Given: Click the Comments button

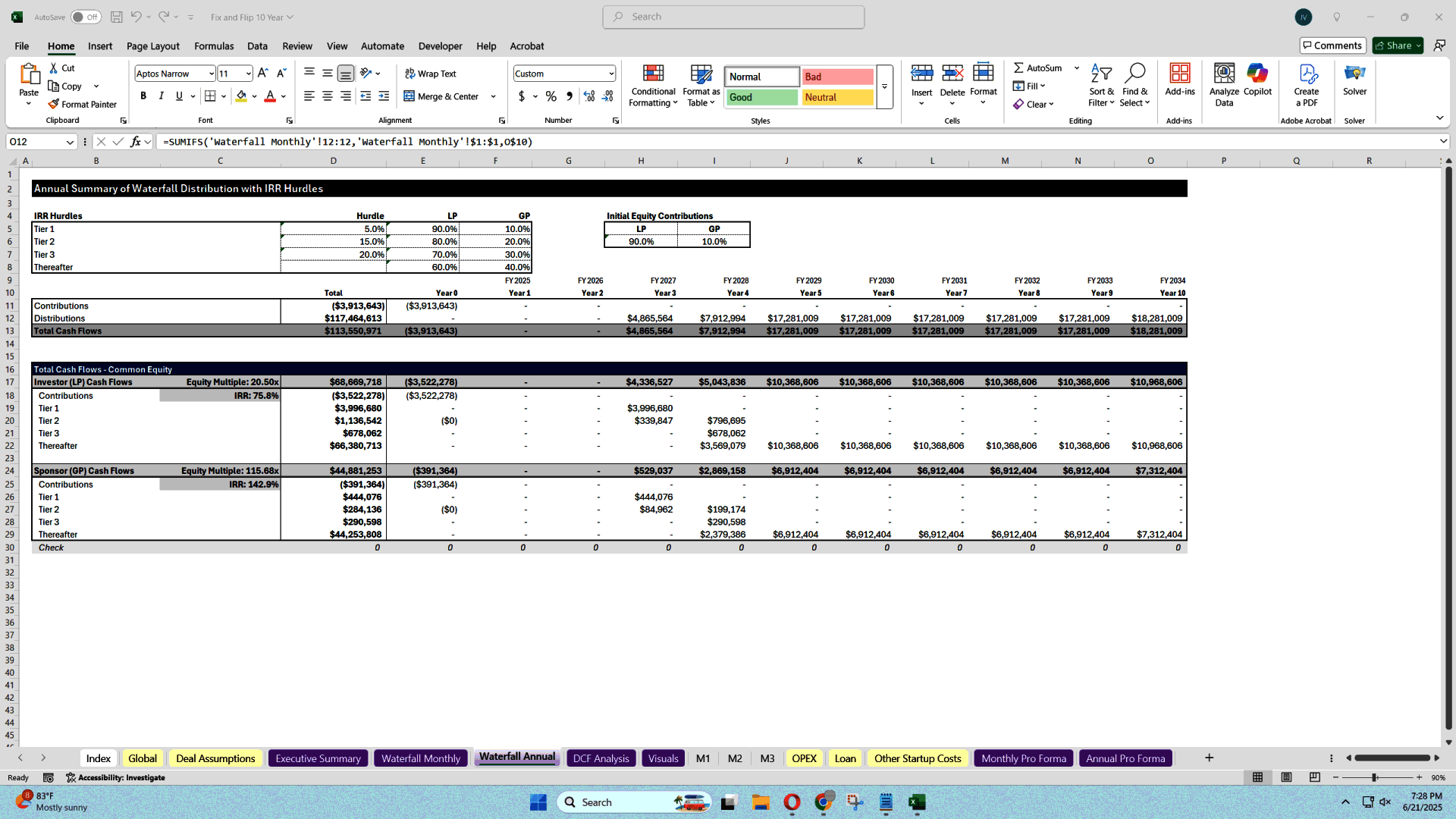Looking at the screenshot, I should tap(1332, 45).
